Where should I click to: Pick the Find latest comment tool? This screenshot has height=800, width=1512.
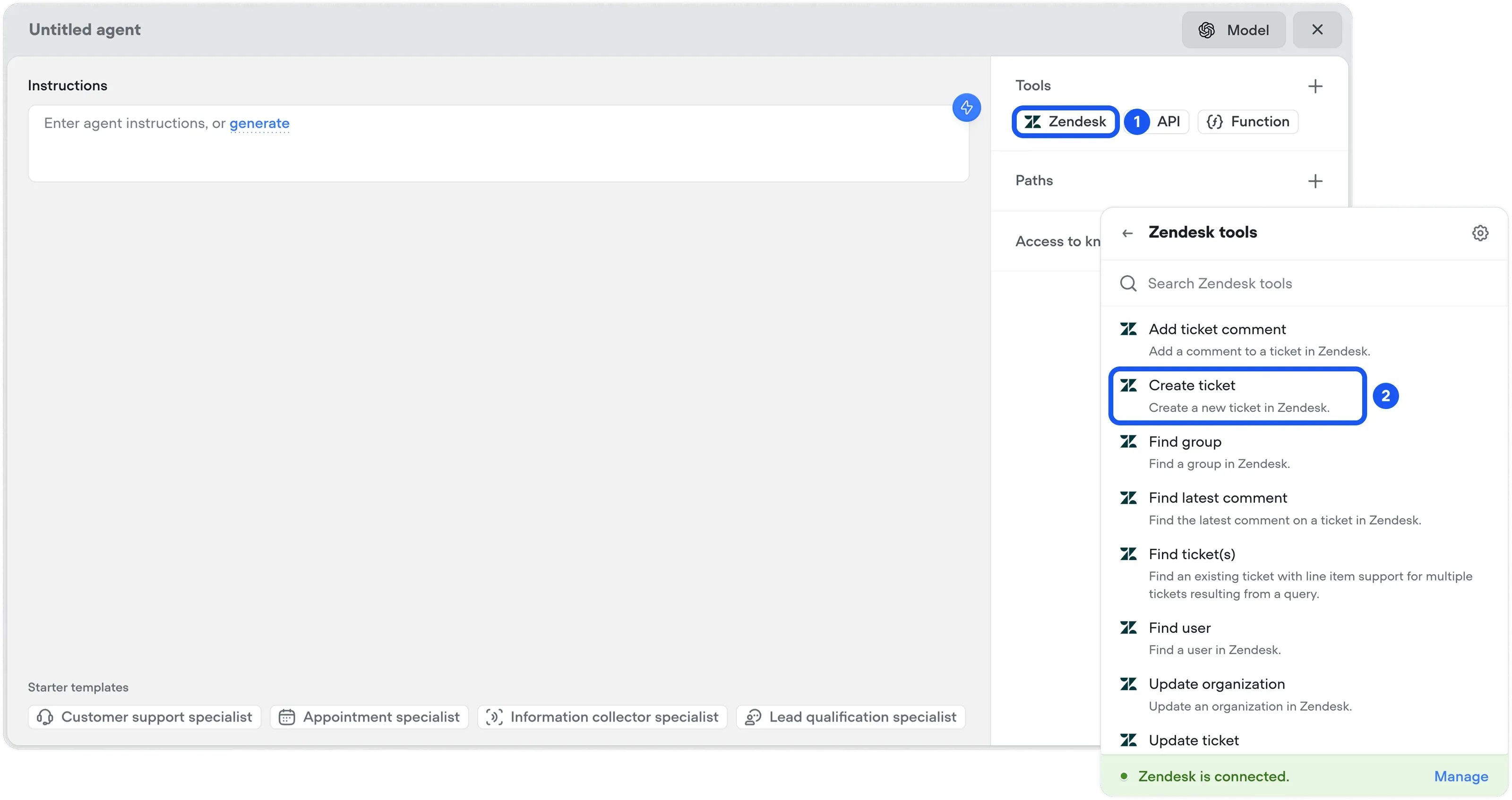click(1217, 498)
